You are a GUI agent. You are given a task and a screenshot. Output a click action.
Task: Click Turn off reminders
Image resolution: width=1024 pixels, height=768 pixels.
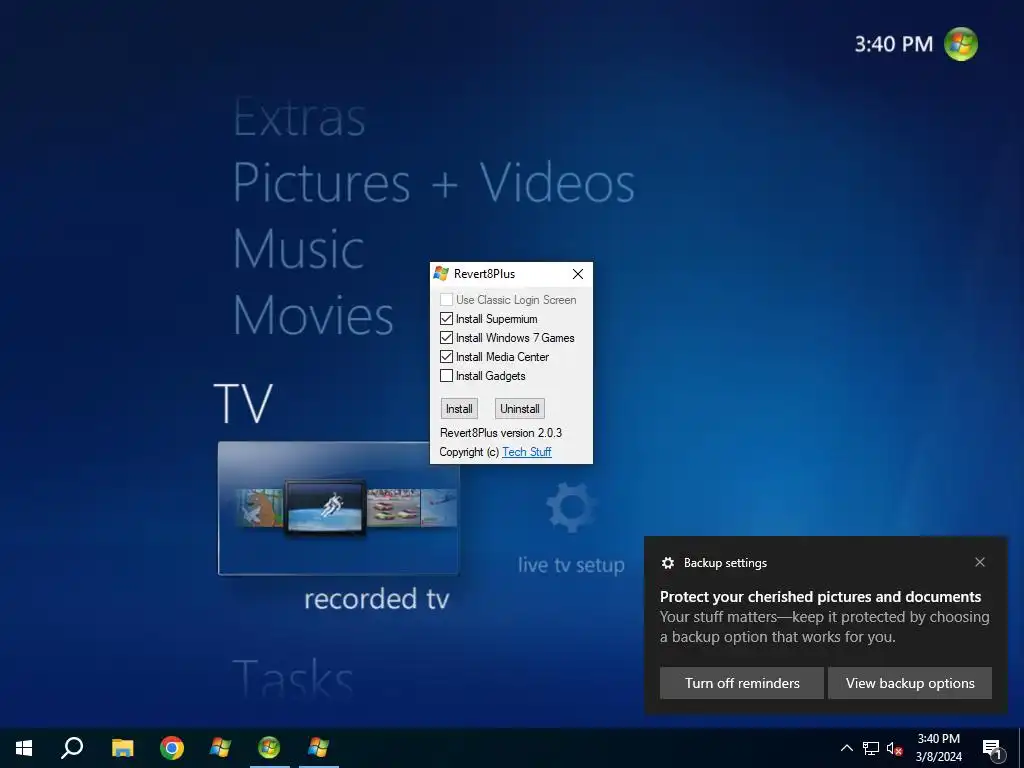tap(742, 683)
